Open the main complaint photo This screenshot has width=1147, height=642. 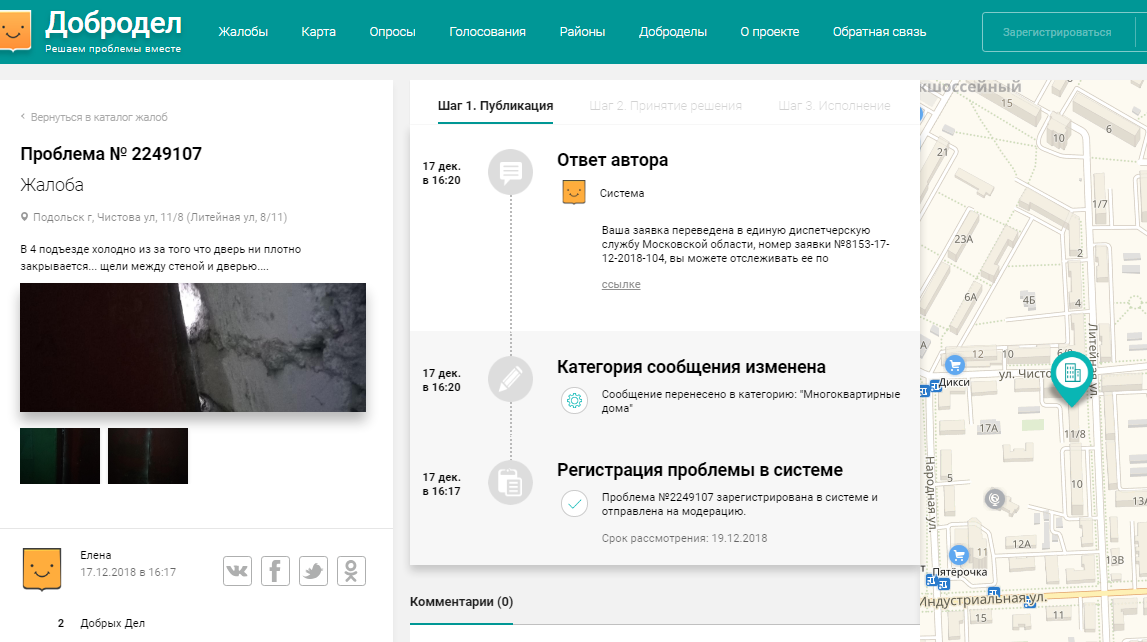click(x=193, y=347)
